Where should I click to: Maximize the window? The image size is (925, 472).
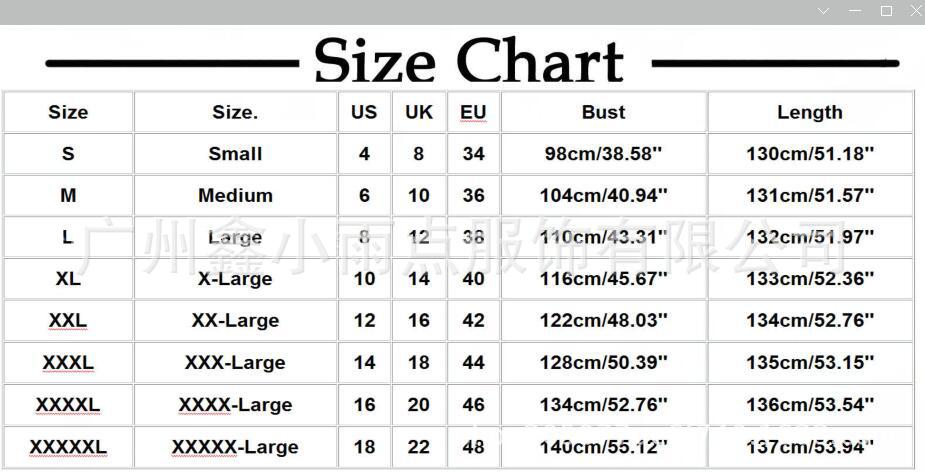click(886, 11)
